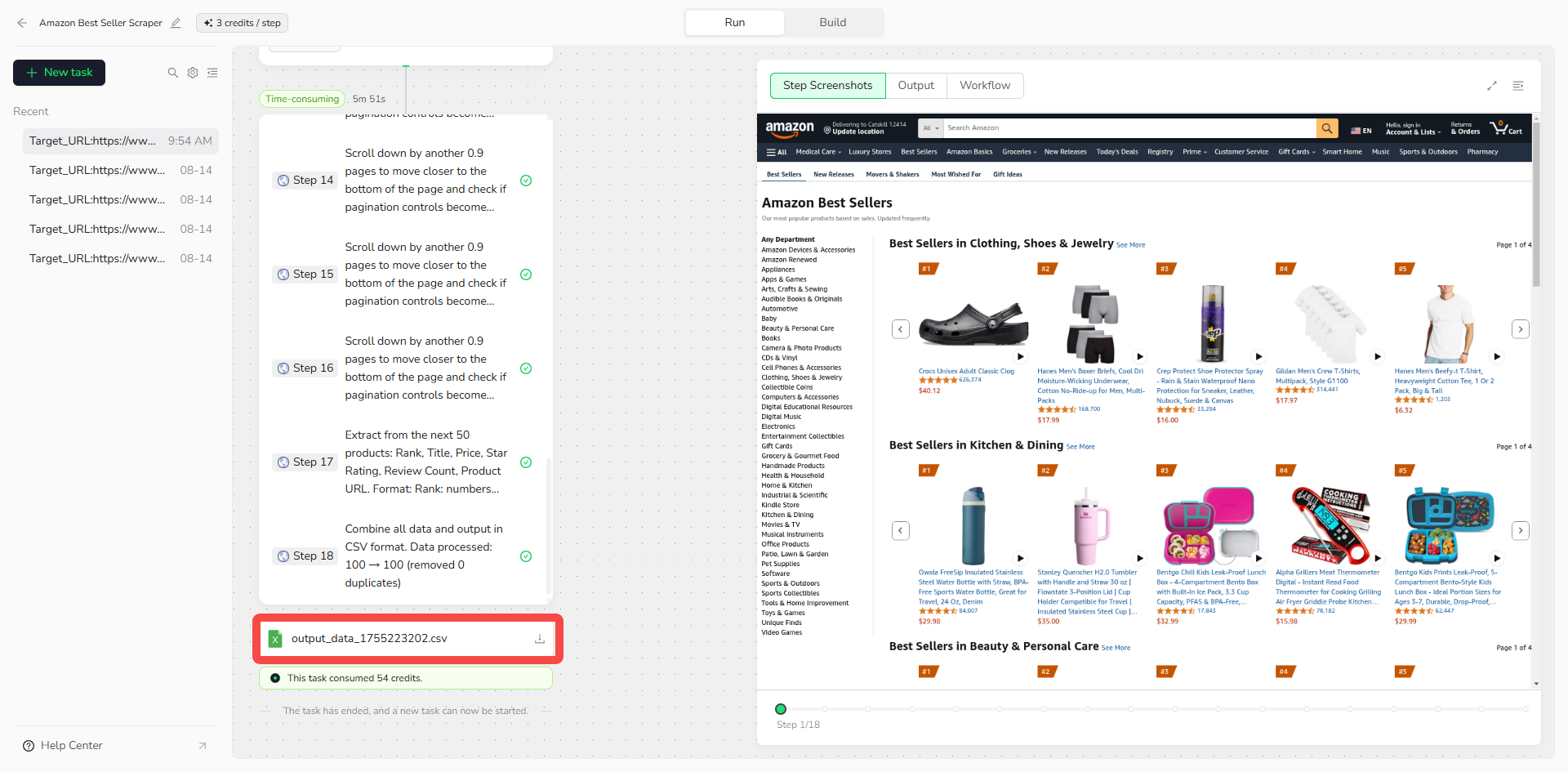
Task: Click previous arrow in Clothing carousel
Action: [x=900, y=329]
